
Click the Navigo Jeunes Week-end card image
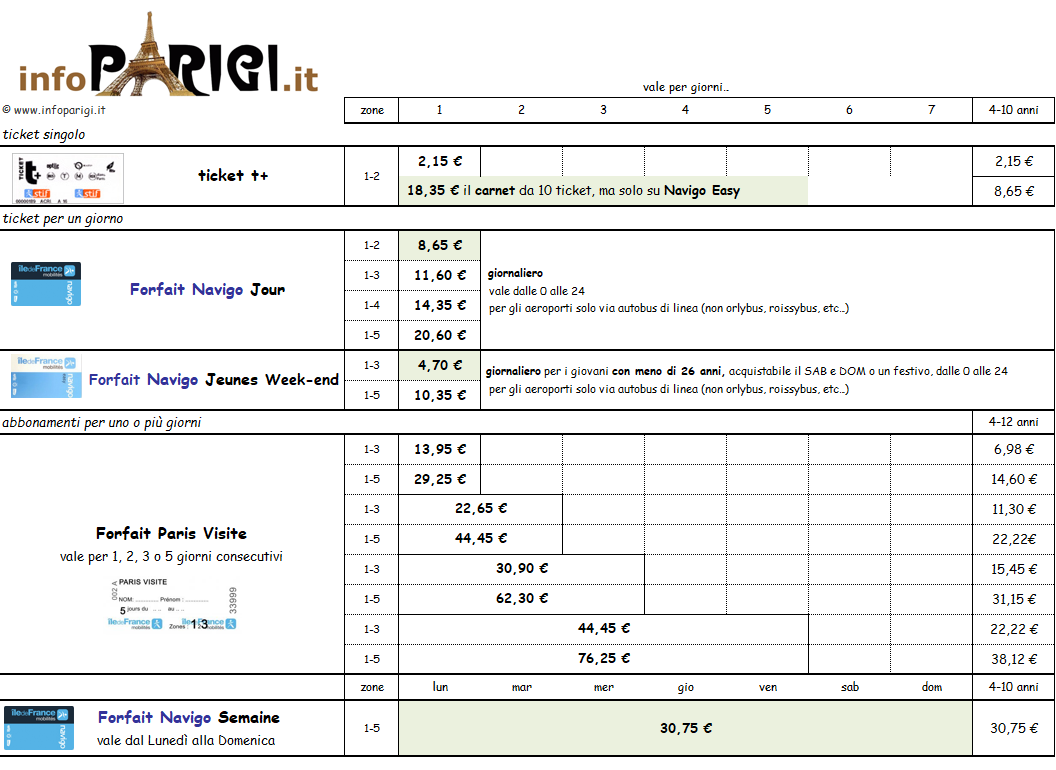(x=46, y=377)
